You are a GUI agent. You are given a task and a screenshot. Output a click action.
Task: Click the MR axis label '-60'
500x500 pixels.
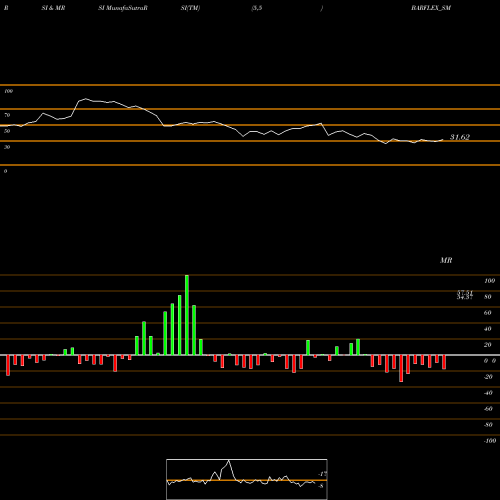coord(488,409)
